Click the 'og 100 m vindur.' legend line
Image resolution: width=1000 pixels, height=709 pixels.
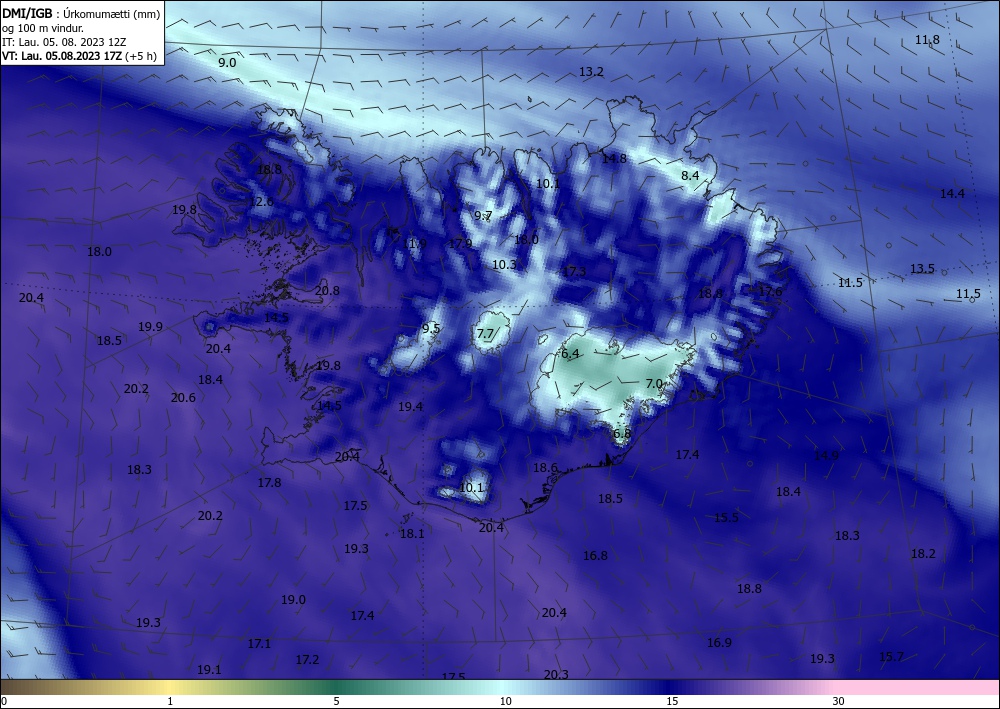[43, 28]
